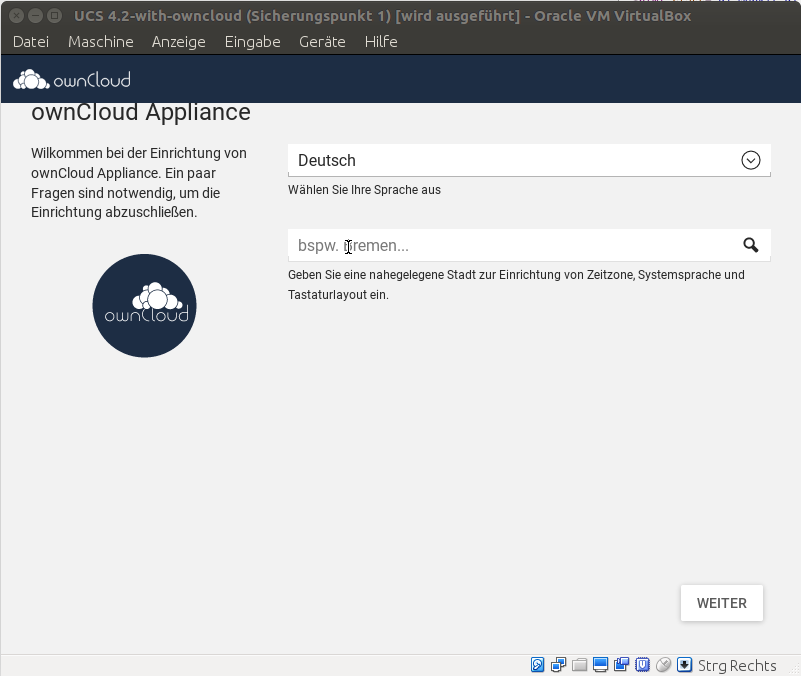Open the Eingabe menu
This screenshot has height=676, width=801.
tap(252, 41)
